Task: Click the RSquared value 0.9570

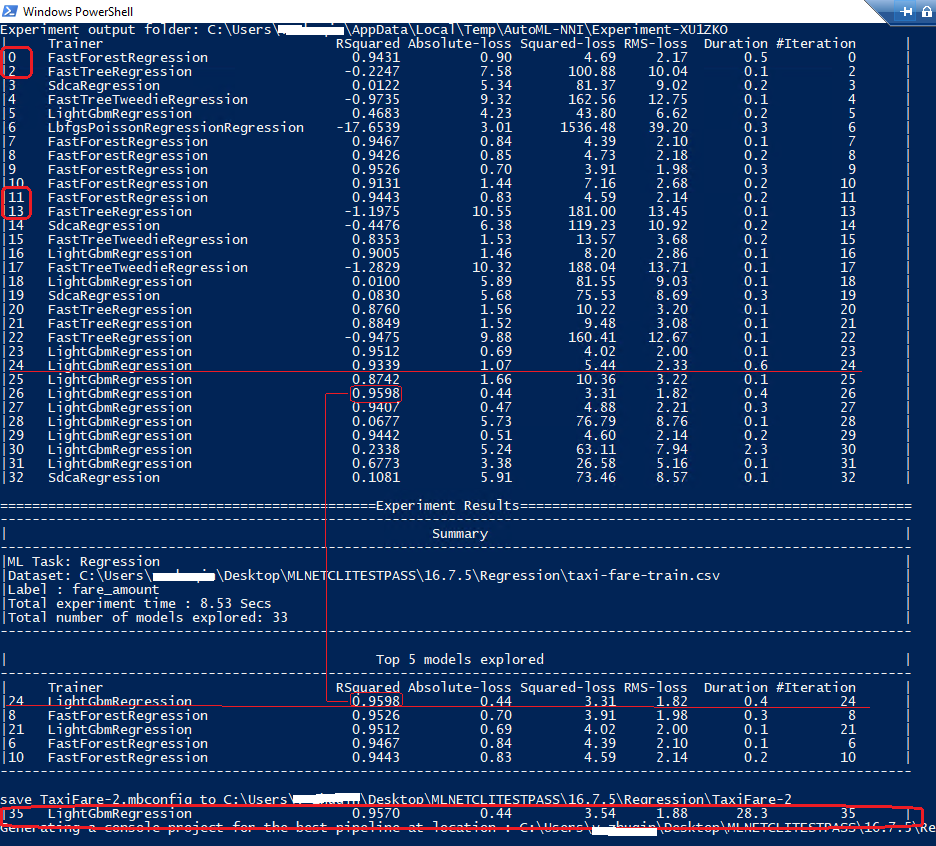Action: [x=375, y=814]
